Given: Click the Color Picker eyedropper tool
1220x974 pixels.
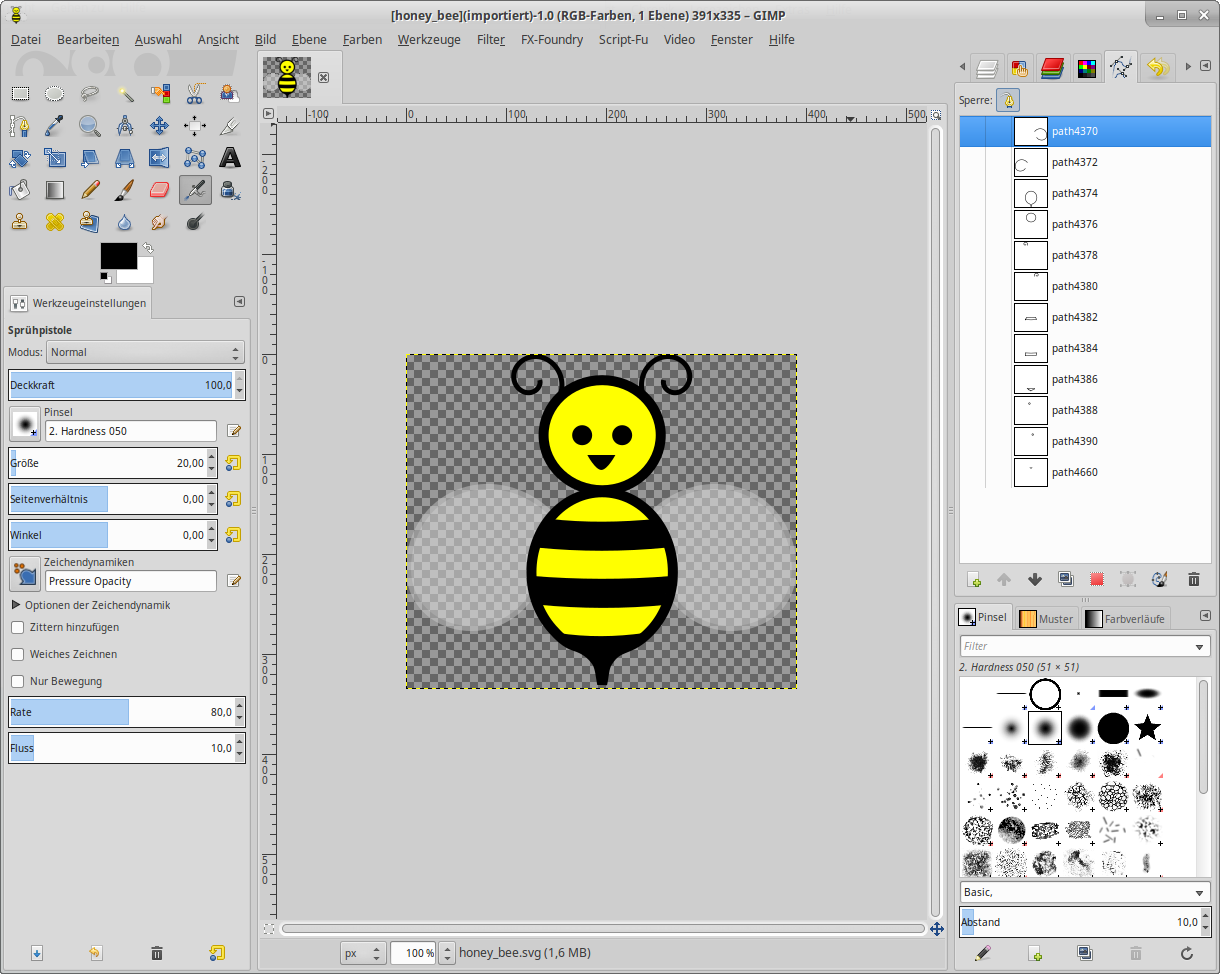Looking at the screenshot, I should tap(55, 125).
